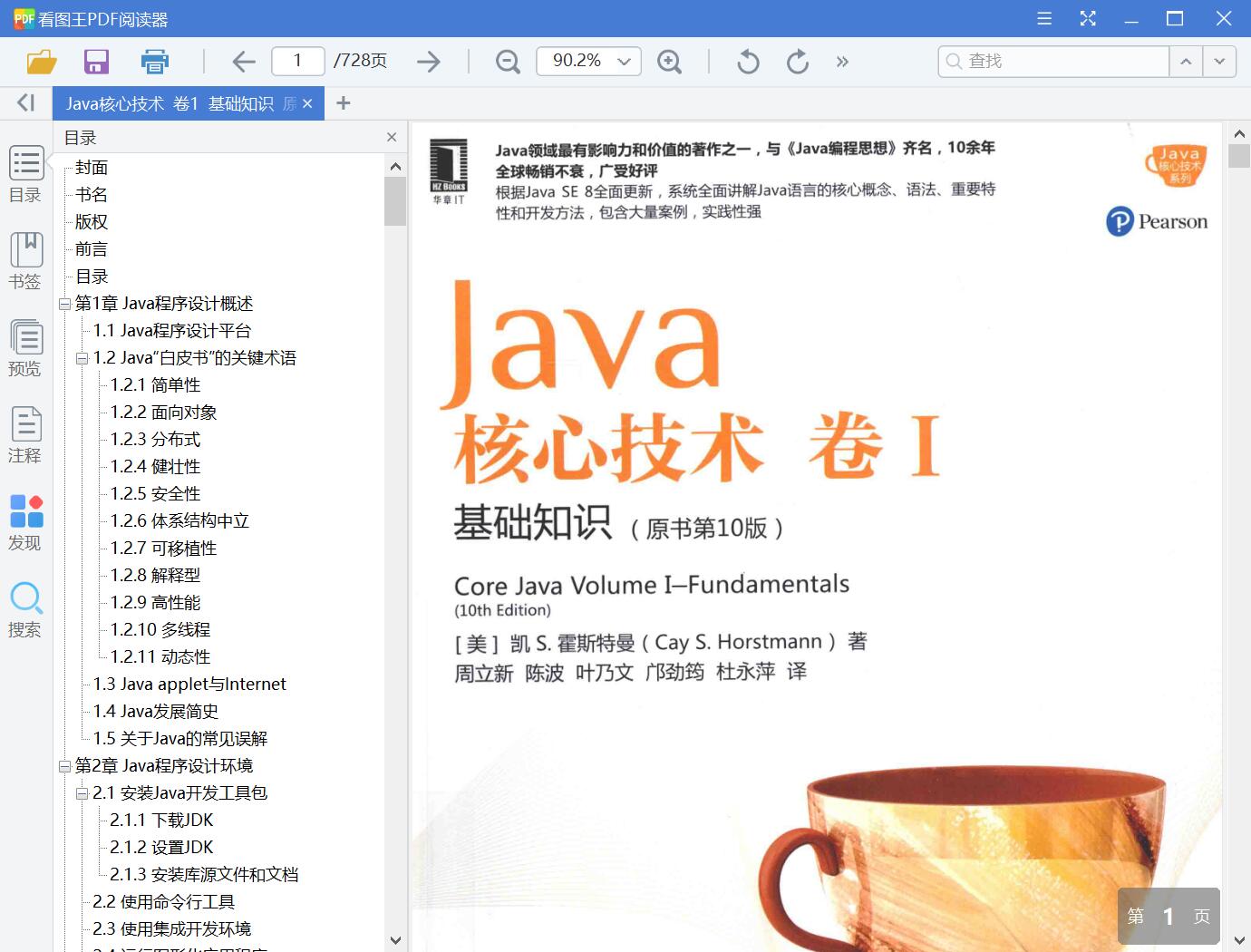The height and width of the screenshot is (952, 1251).
Task: Open section 1.2.7 可移植性
Action: coord(164,549)
